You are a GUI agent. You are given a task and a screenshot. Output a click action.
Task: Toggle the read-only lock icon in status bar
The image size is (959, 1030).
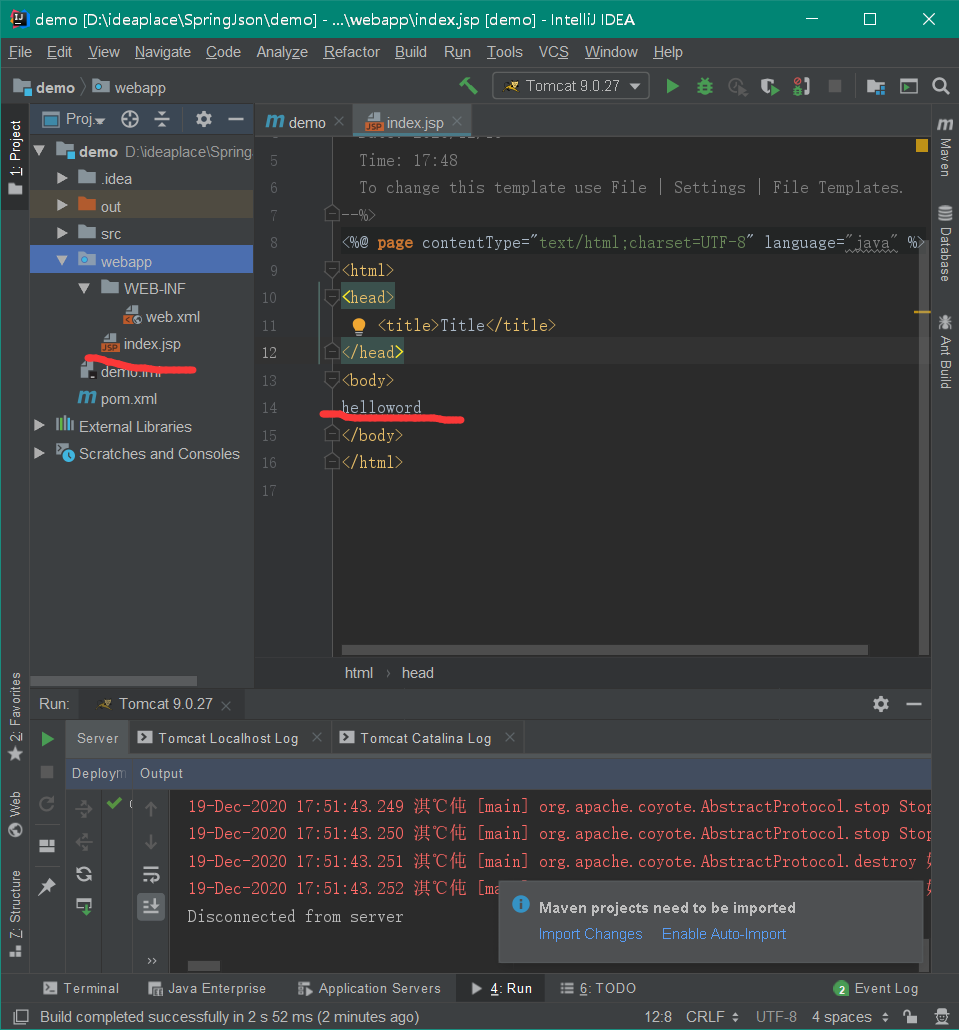[910, 1017]
